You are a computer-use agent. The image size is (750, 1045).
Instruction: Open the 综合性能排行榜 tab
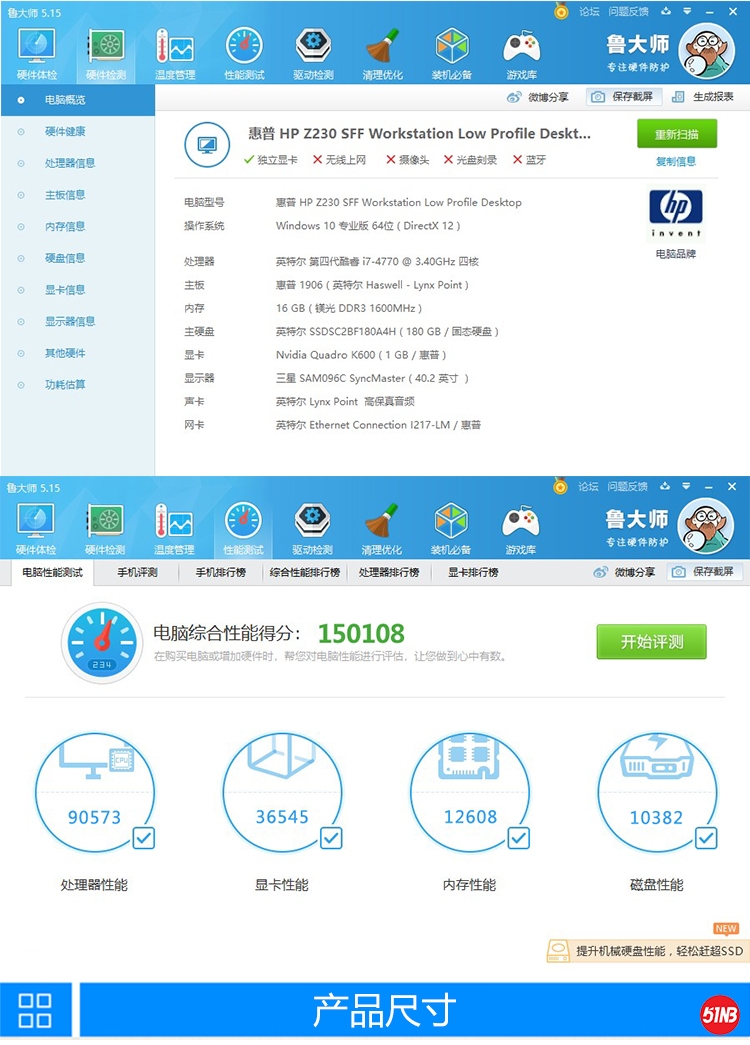(x=305, y=572)
